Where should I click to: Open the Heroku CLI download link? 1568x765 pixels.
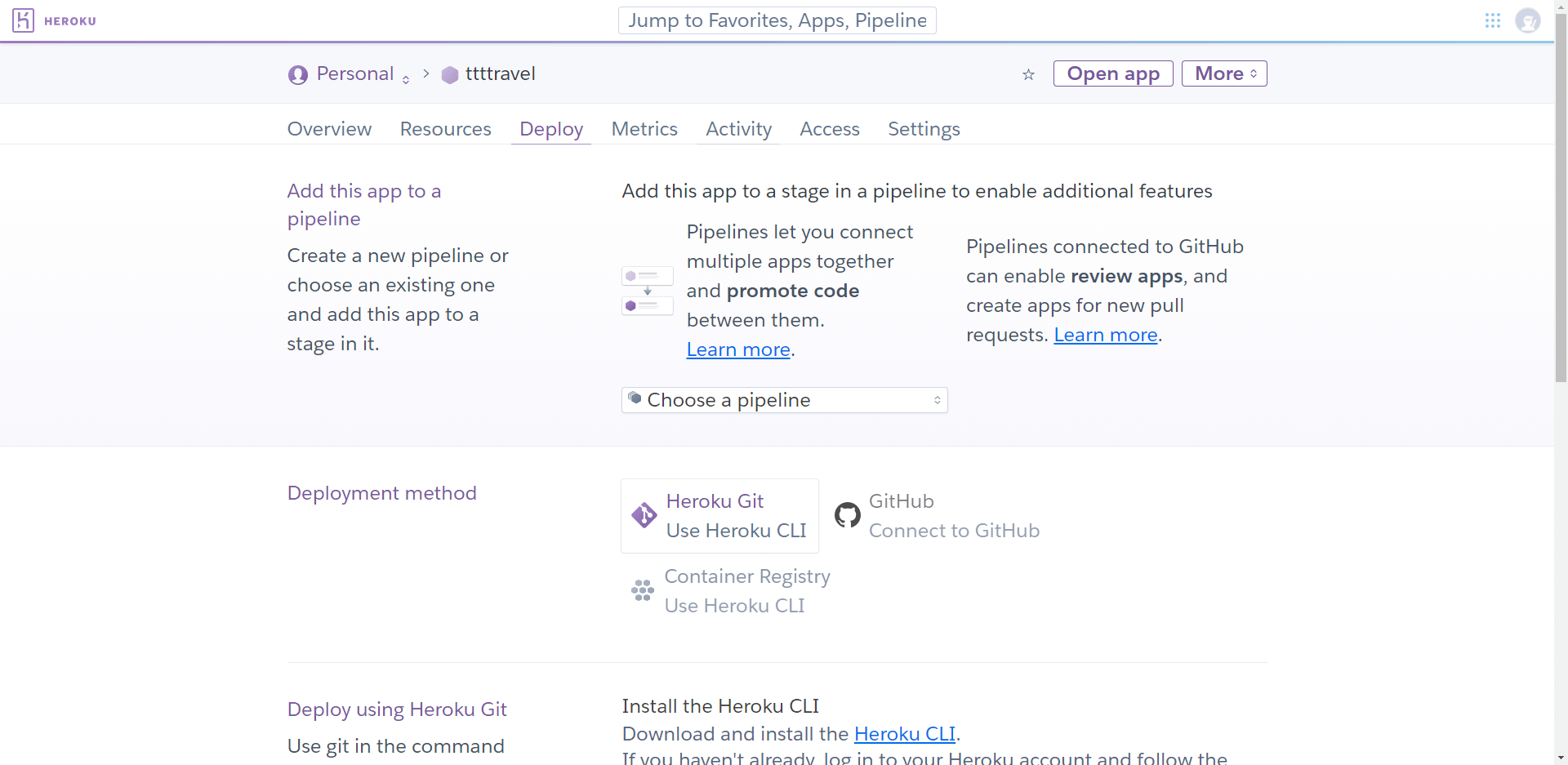905,734
